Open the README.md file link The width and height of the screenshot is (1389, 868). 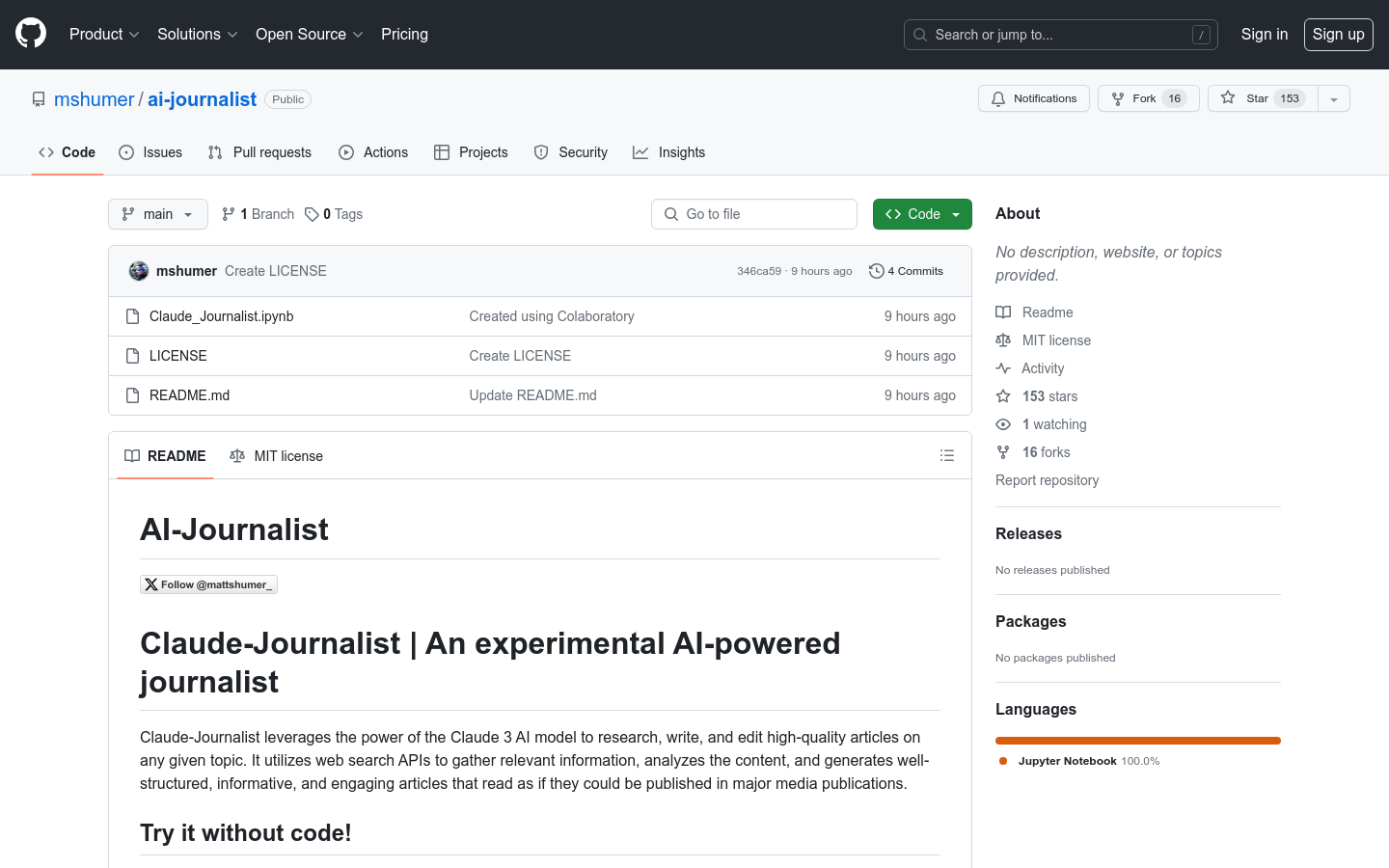[189, 395]
